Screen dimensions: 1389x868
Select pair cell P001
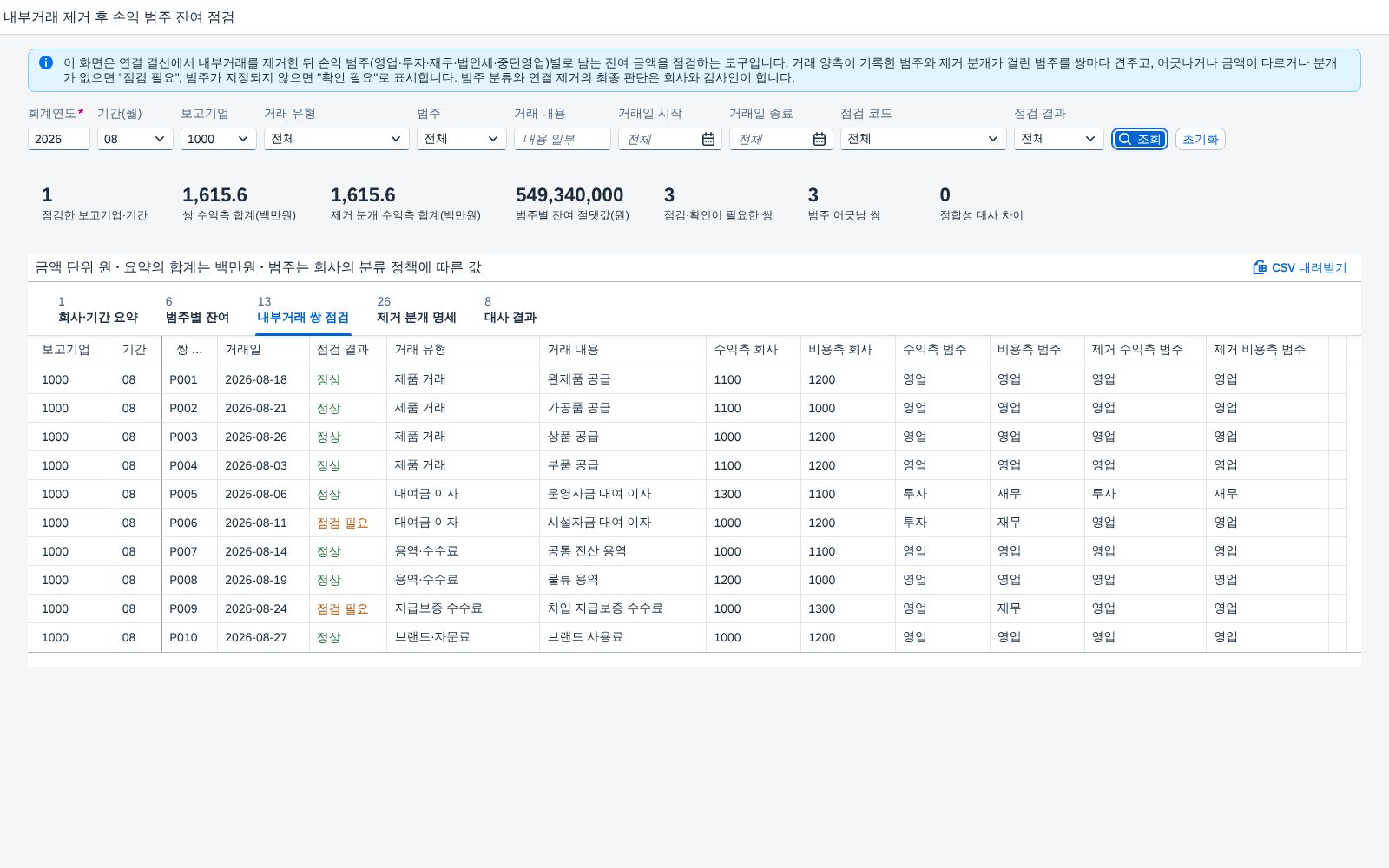coord(189,379)
